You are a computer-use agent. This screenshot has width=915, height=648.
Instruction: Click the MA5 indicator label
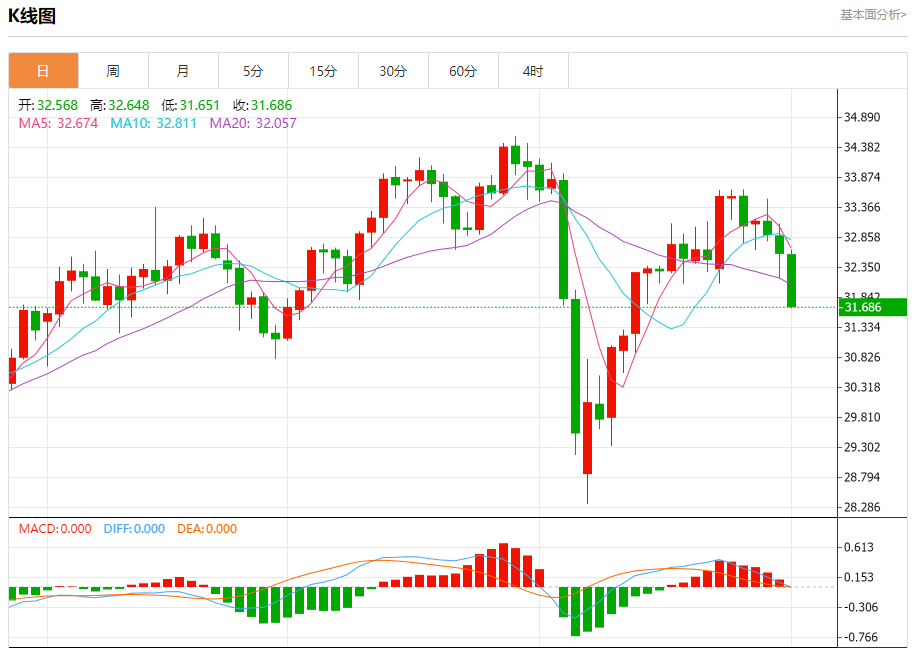pos(58,123)
